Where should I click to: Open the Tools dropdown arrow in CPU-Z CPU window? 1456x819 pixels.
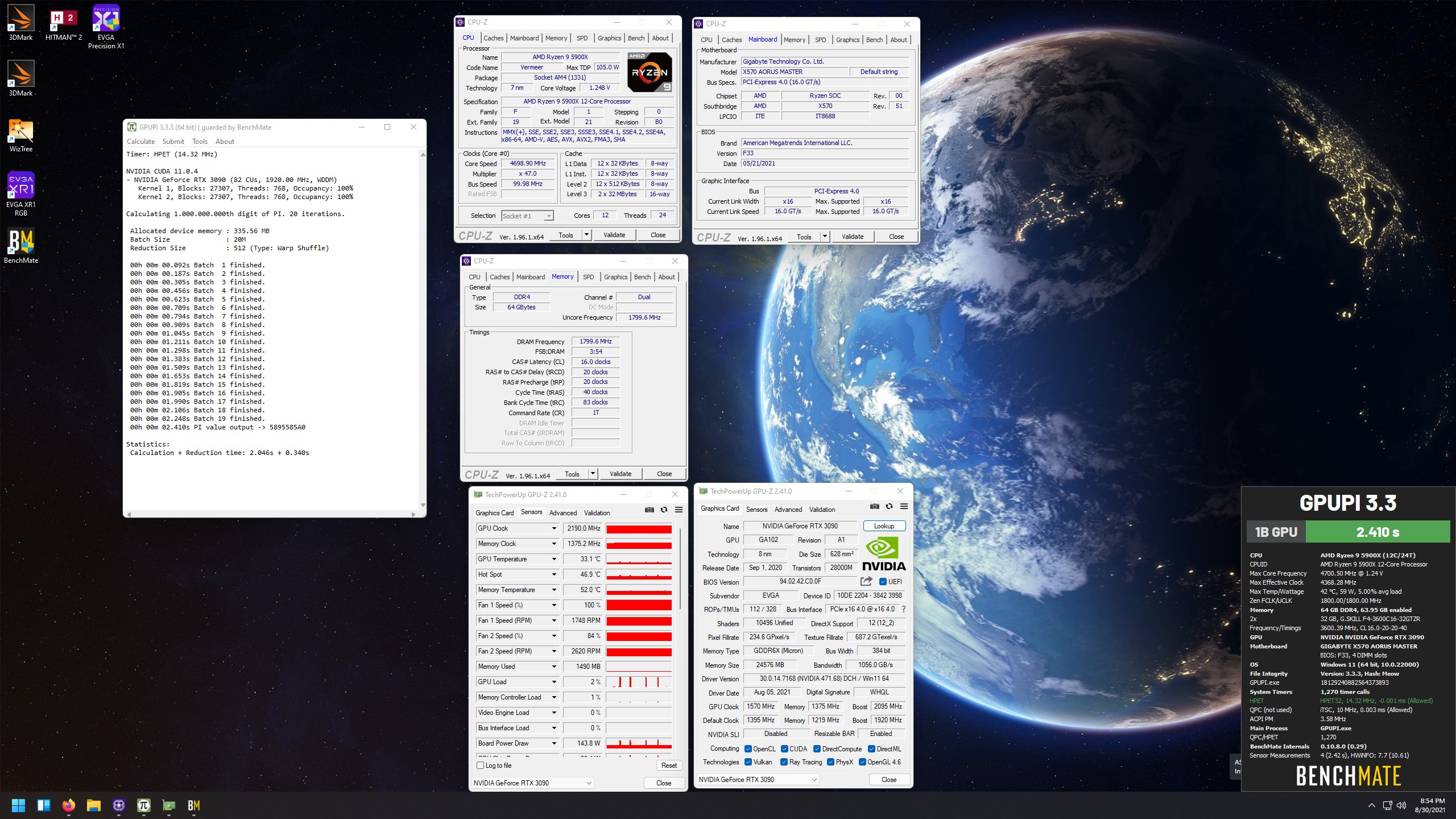point(586,235)
